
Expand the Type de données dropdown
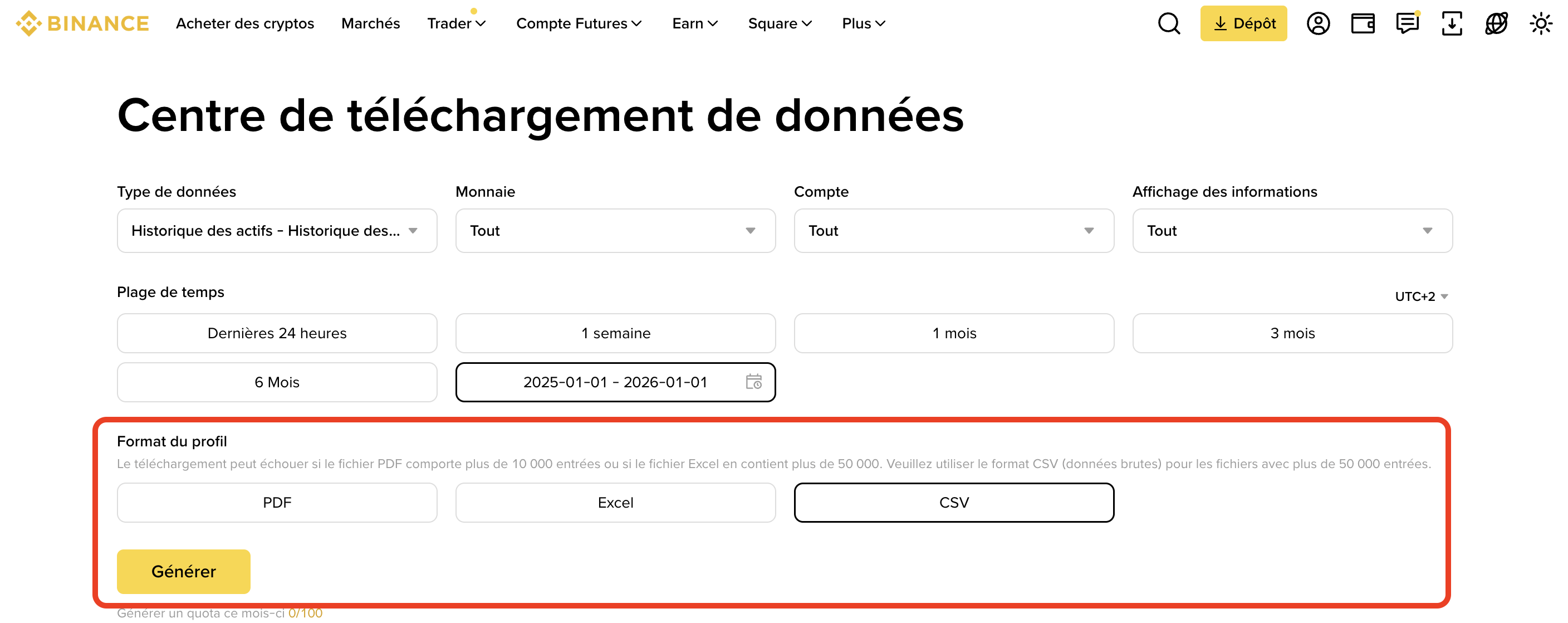click(277, 231)
